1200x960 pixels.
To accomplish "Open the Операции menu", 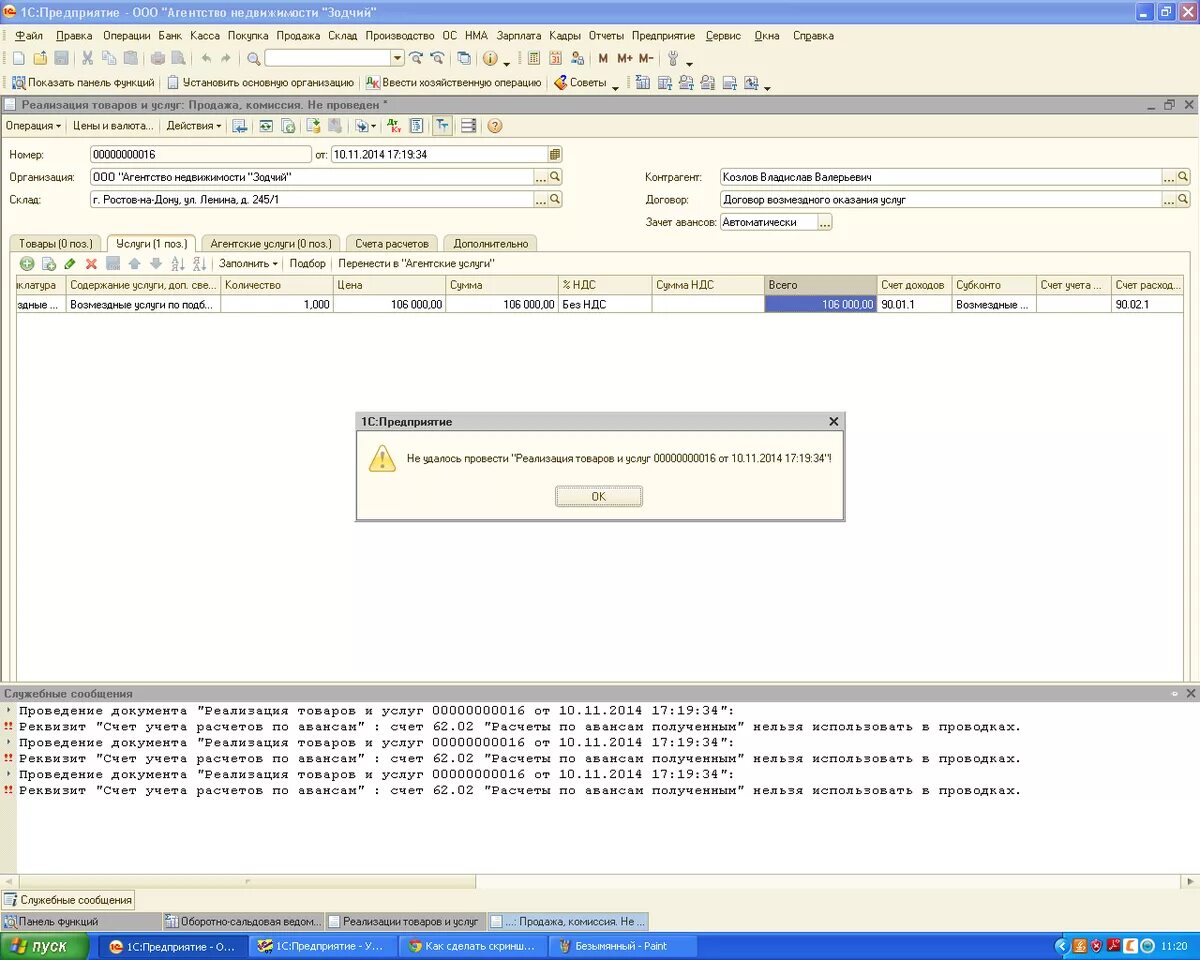I will pos(126,36).
